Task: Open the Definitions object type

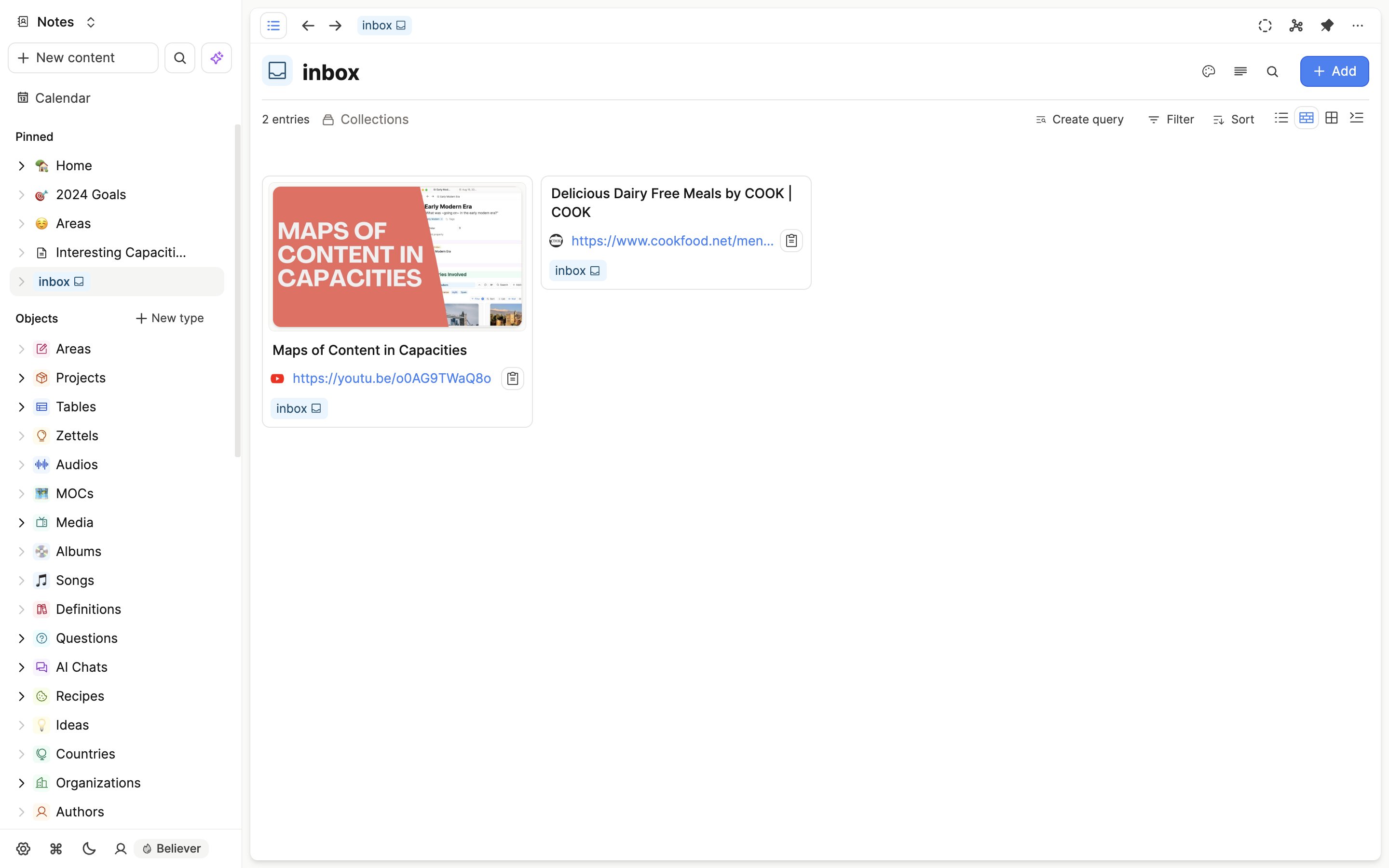Action: 88,609
